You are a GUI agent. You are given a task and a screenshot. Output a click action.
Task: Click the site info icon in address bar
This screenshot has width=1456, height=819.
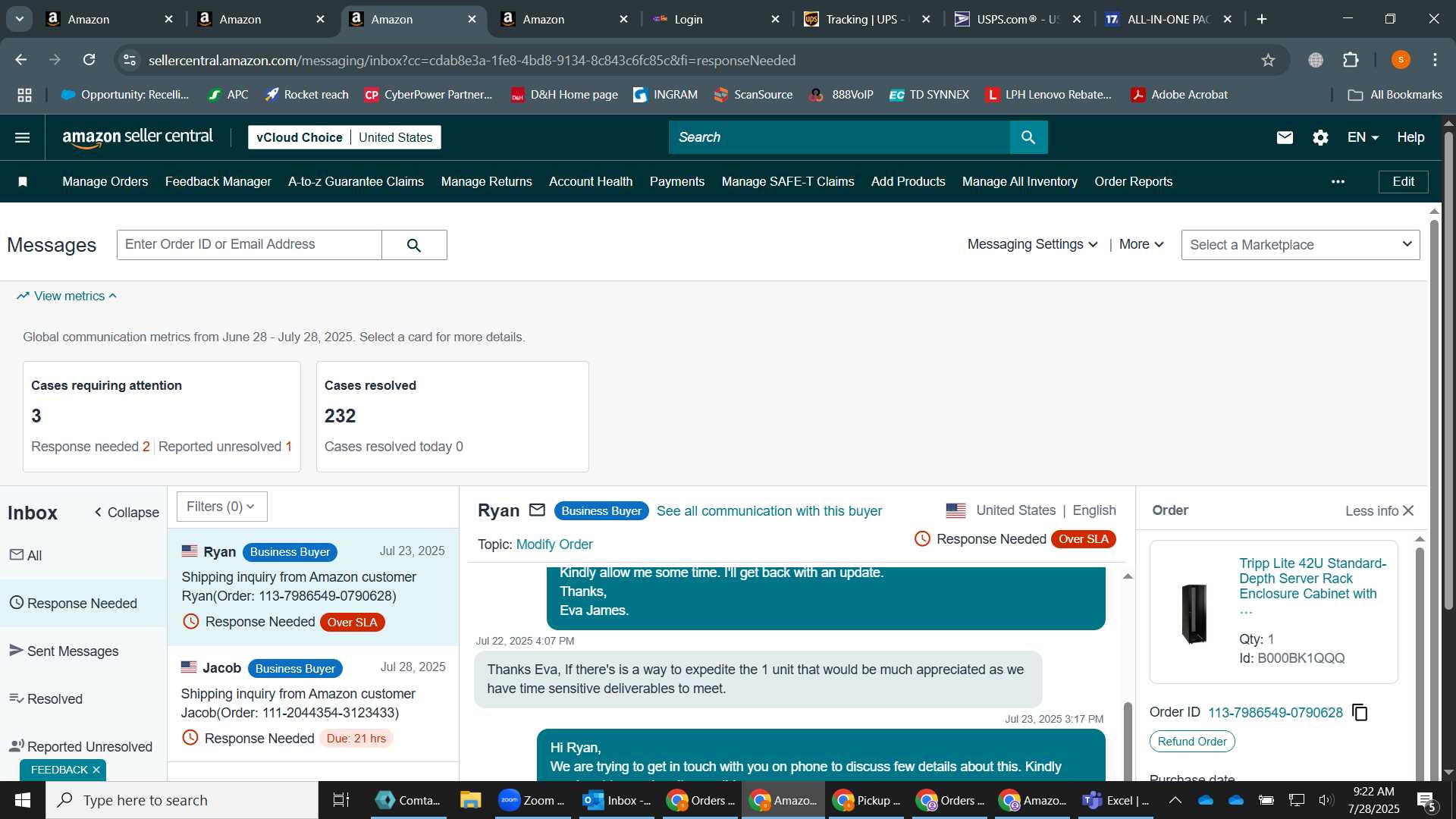(x=130, y=60)
